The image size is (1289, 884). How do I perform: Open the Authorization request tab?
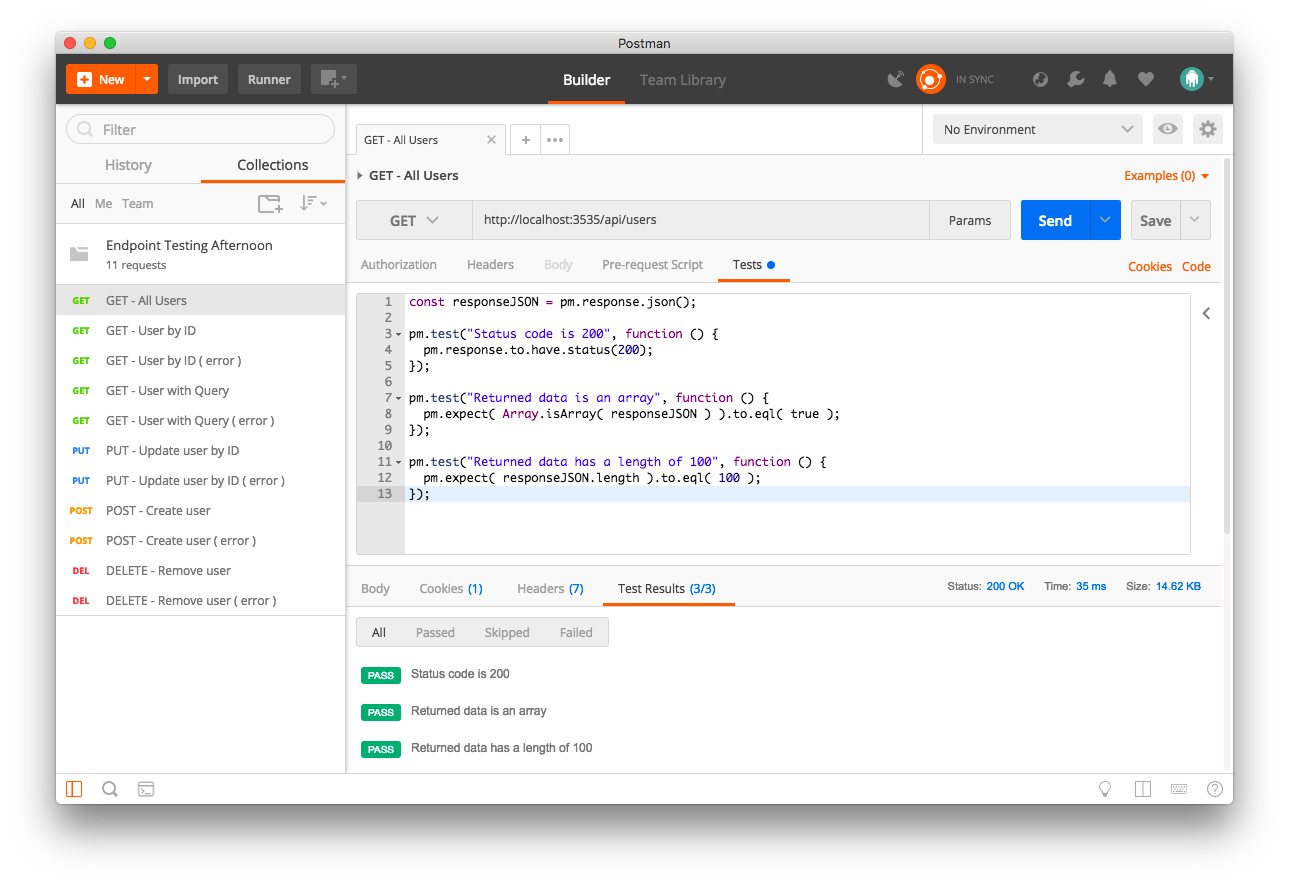coord(398,265)
